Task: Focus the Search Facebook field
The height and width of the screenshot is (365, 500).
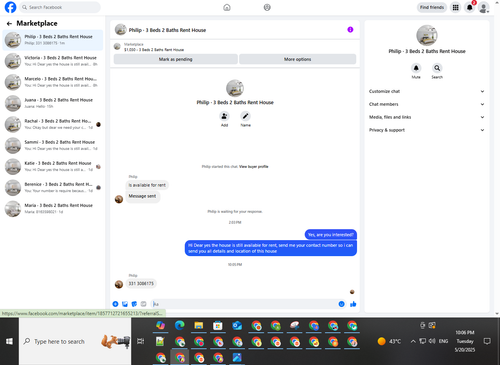Action: 60,7
